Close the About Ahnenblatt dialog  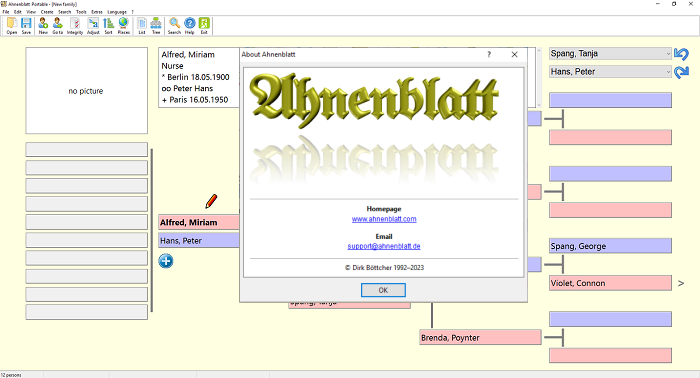pyautogui.click(x=514, y=54)
